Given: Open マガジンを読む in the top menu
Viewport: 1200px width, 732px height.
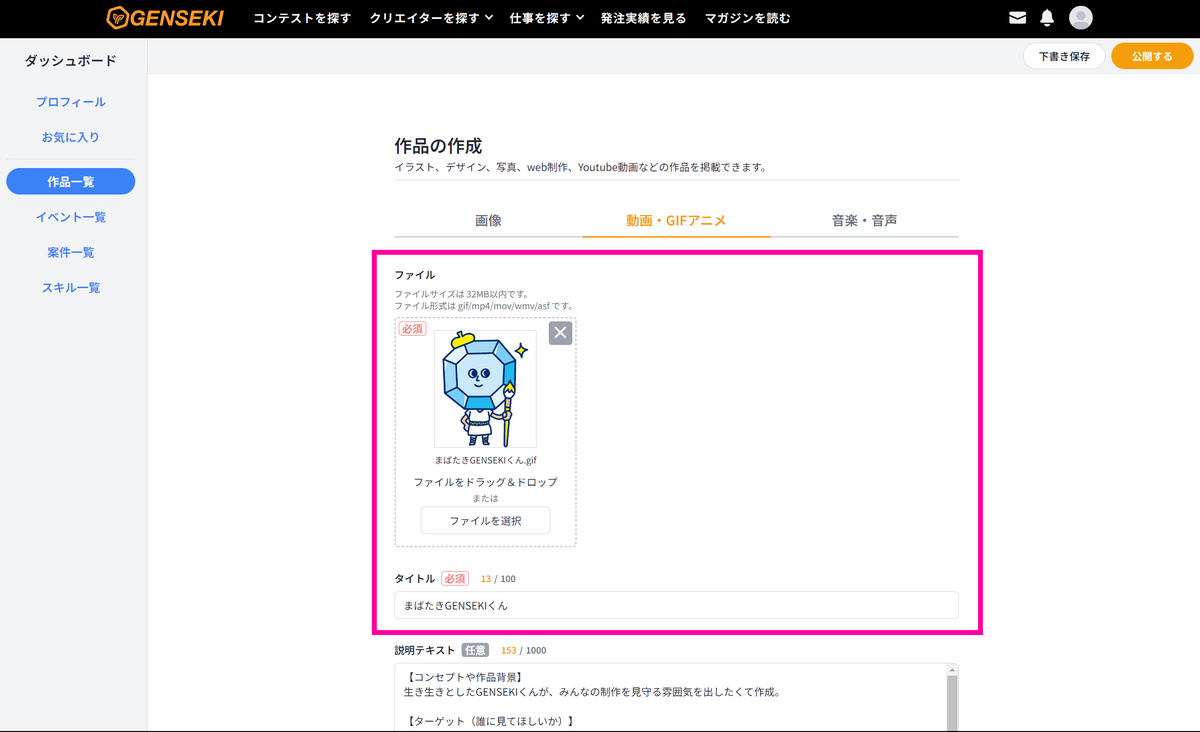Looking at the screenshot, I should coord(747,18).
